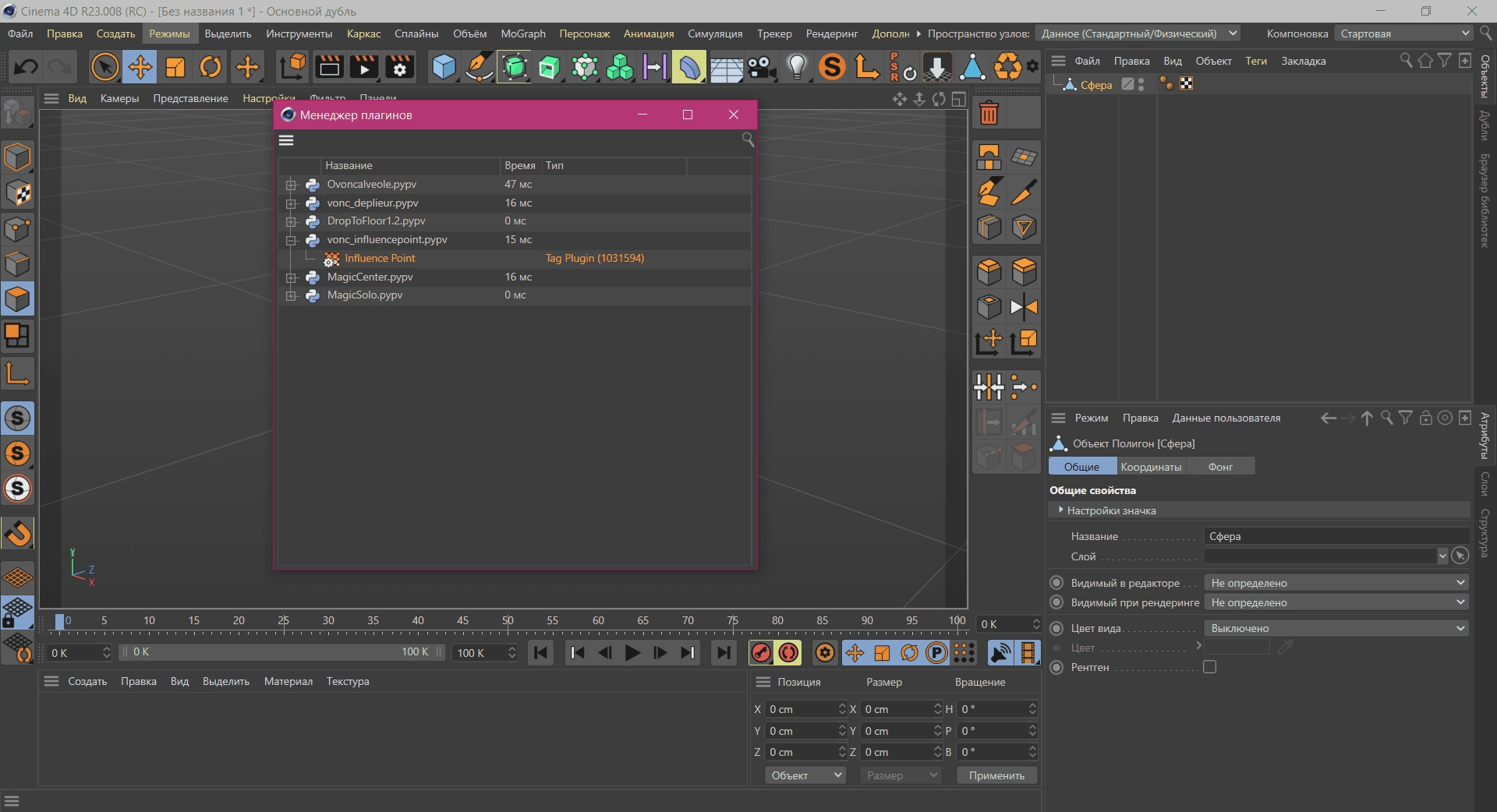Toggle Цвет вида animation circle
This screenshot has height=812, width=1497.
click(x=1056, y=628)
